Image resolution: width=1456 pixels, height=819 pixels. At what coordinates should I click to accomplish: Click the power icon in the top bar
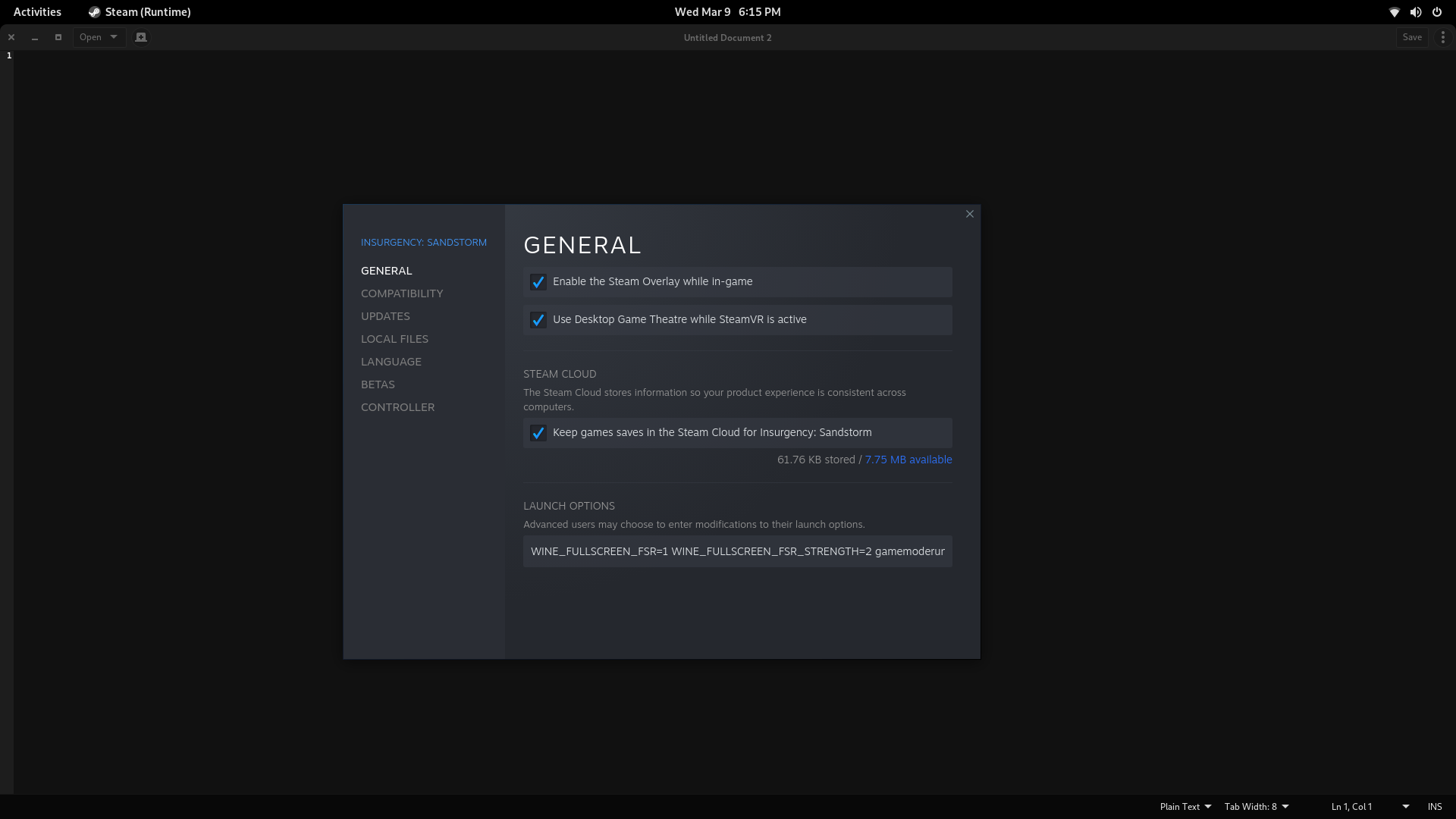[x=1437, y=12]
